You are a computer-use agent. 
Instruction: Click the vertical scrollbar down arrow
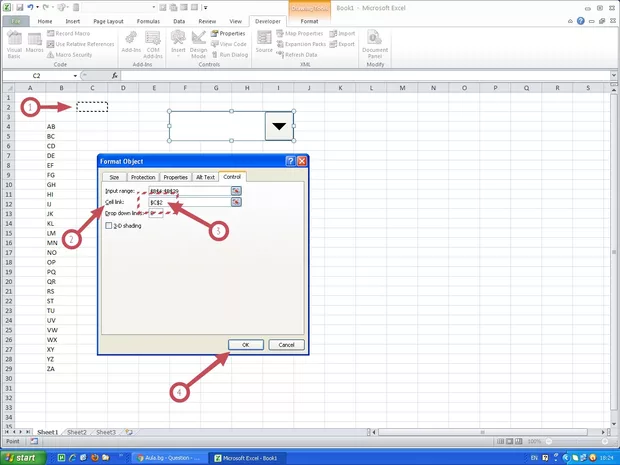(614, 425)
